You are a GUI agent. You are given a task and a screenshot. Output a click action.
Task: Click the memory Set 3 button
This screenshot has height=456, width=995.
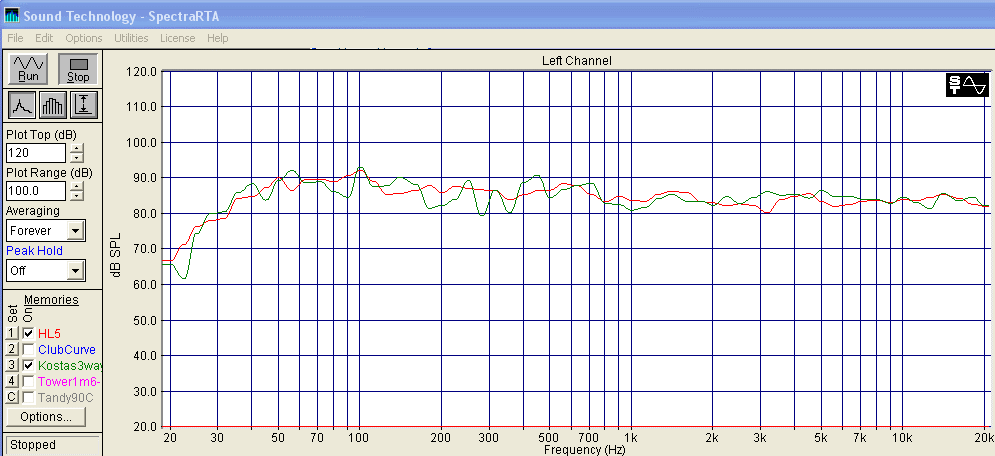[11, 365]
